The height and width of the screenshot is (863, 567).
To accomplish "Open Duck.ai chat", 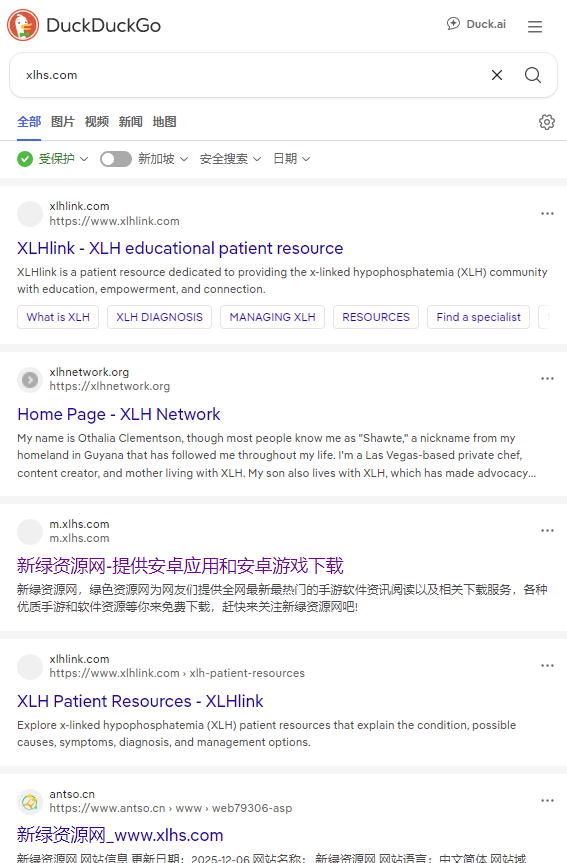I will coord(476,24).
